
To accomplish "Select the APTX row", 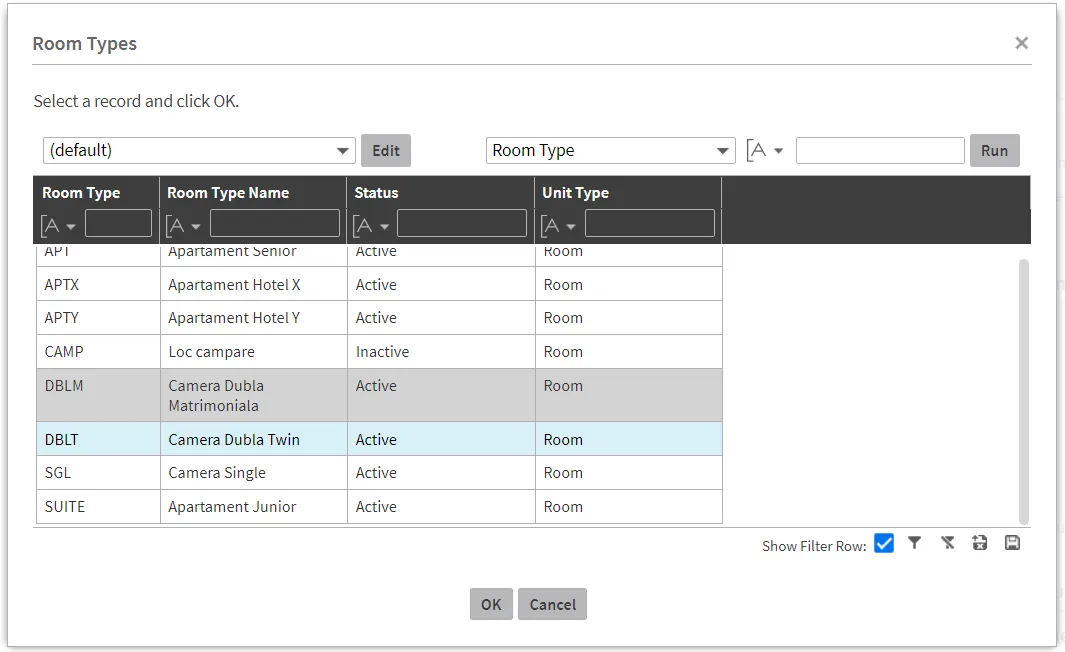I will [379, 284].
